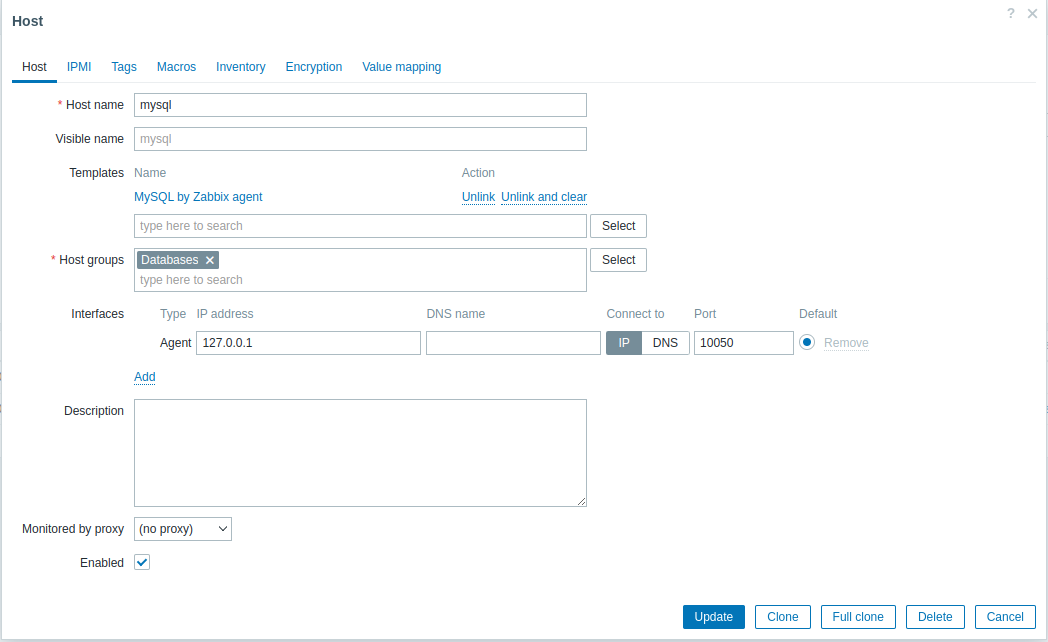This screenshot has height=642, width=1048.
Task: Add a new interface via Add link
Action: click(145, 377)
